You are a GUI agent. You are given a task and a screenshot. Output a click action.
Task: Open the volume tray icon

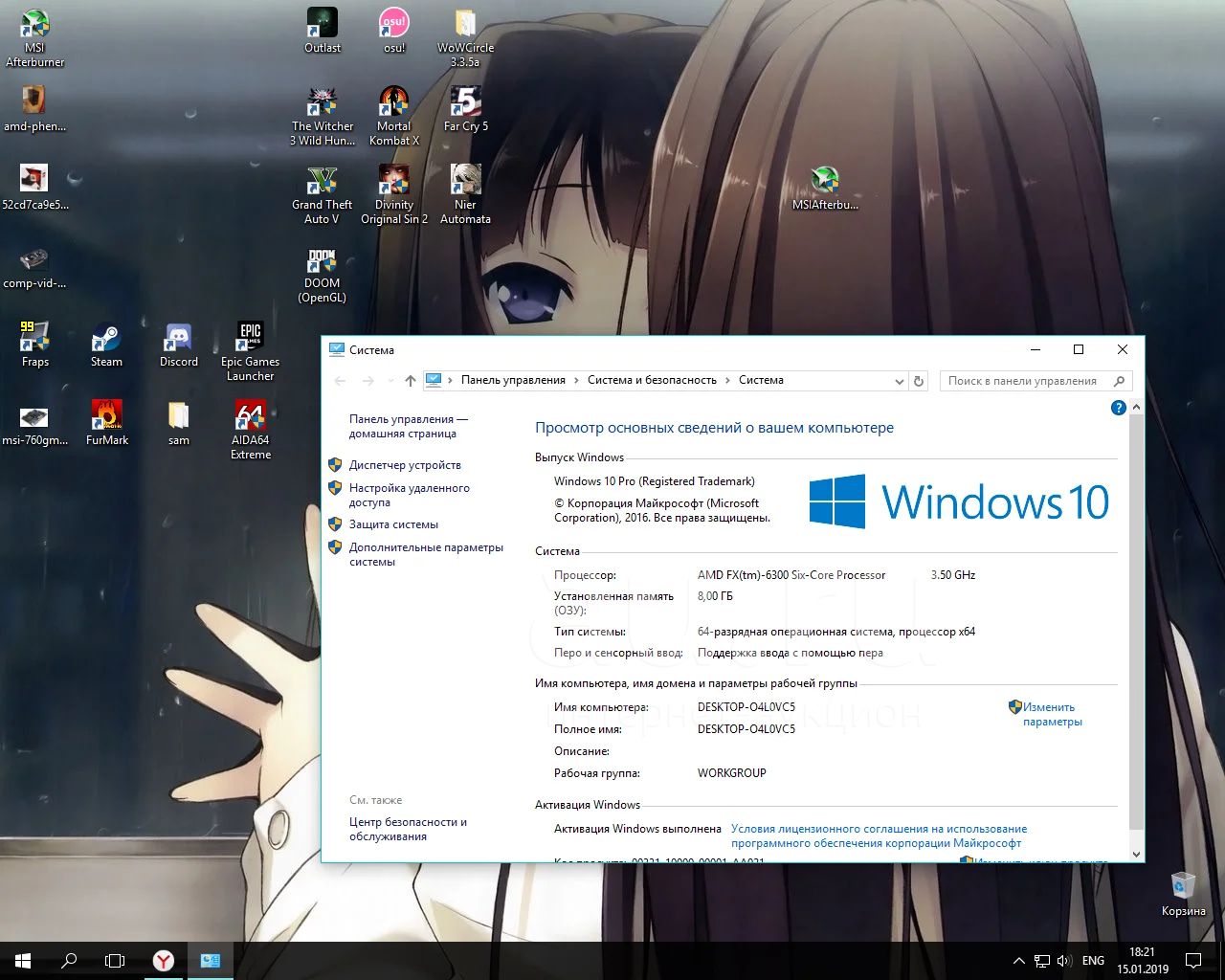(1064, 960)
